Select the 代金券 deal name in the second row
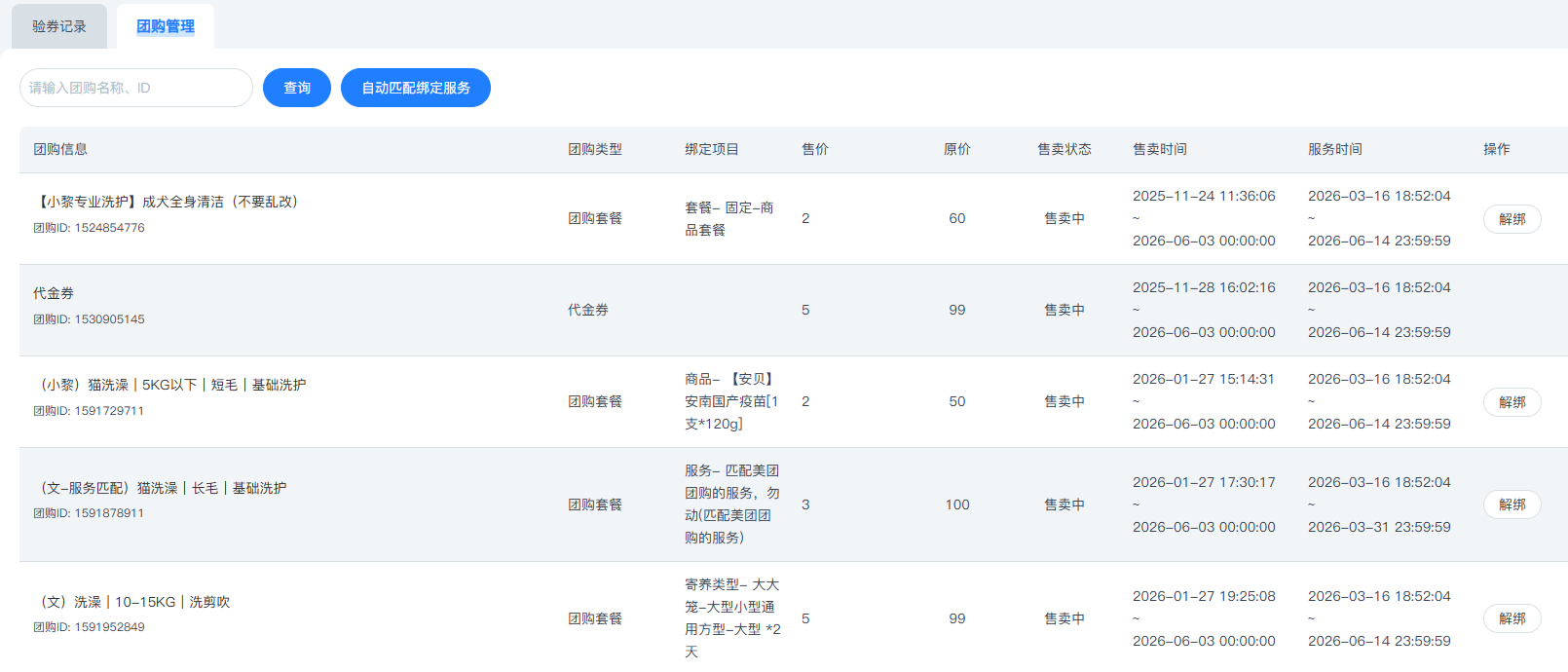This screenshot has height=672, width=1568. pyautogui.click(x=54, y=293)
